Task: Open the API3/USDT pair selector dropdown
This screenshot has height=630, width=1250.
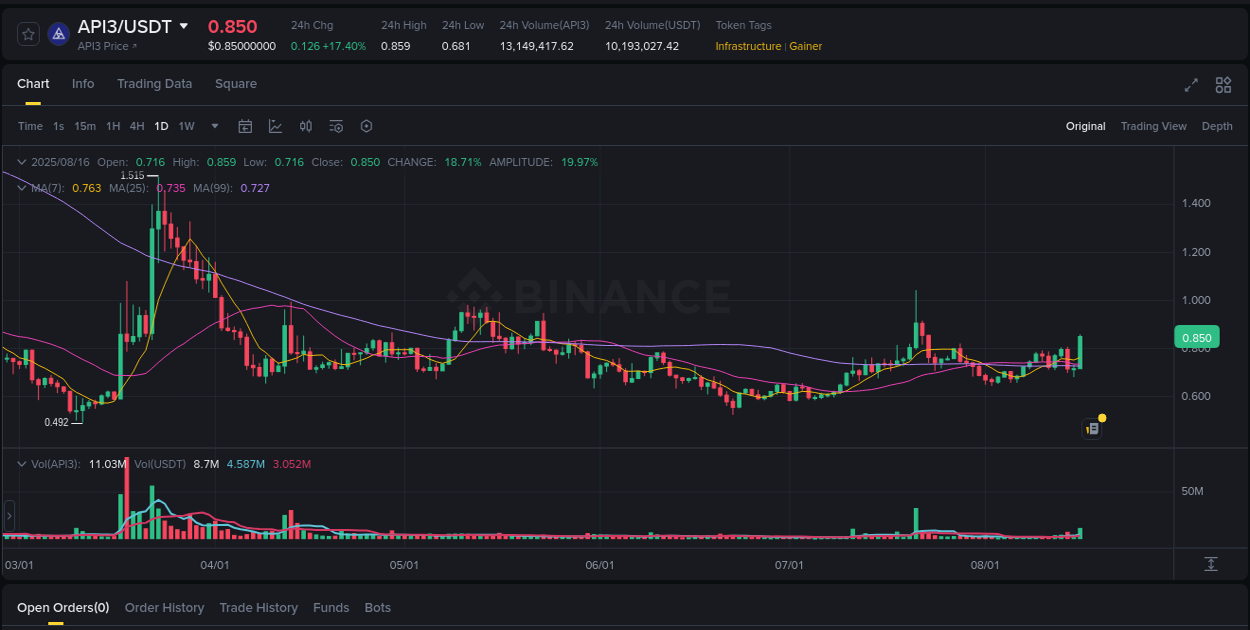Action: coord(183,26)
